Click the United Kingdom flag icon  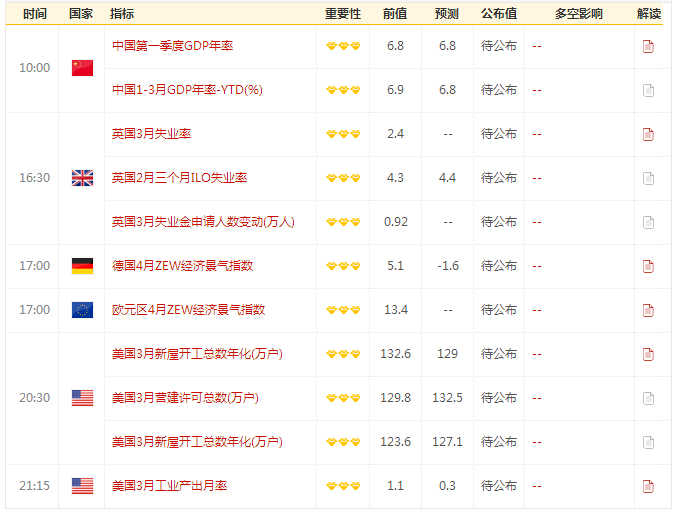tap(82, 178)
